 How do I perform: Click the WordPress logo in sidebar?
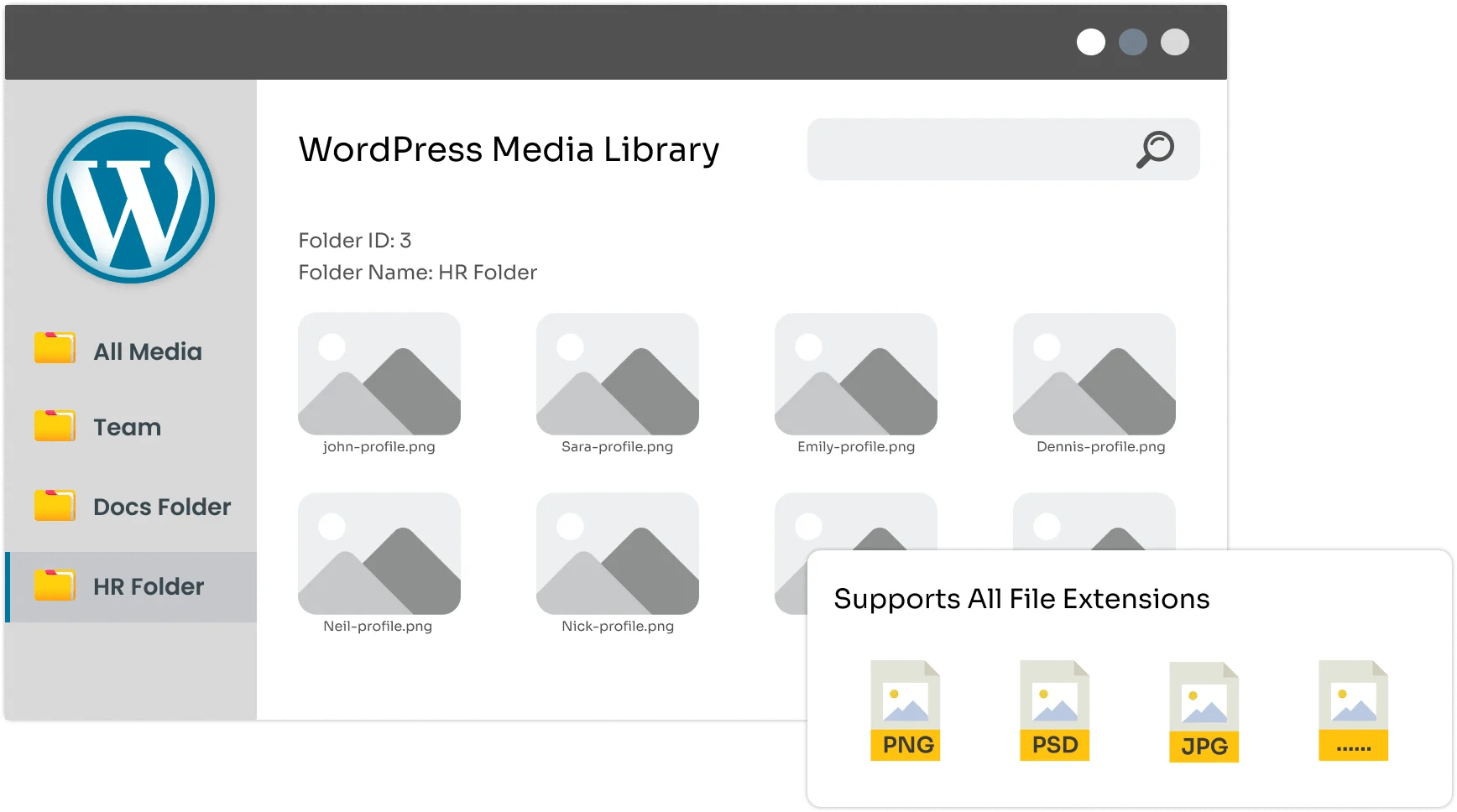coord(131,201)
